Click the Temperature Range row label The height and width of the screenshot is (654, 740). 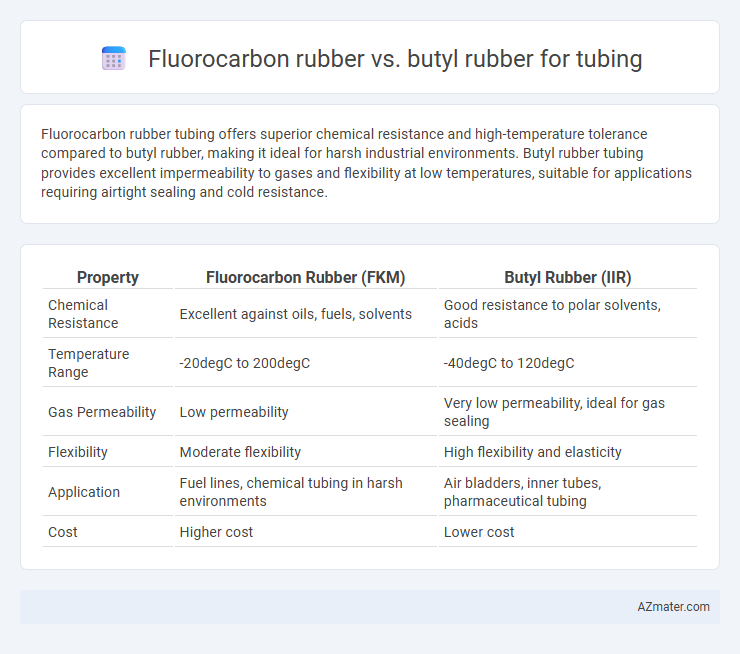tap(88, 363)
